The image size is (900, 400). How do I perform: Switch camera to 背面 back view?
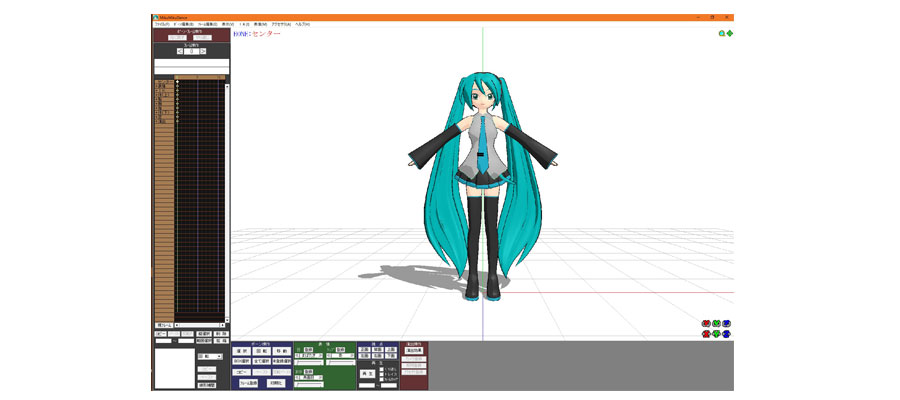click(x=378, y=349)
